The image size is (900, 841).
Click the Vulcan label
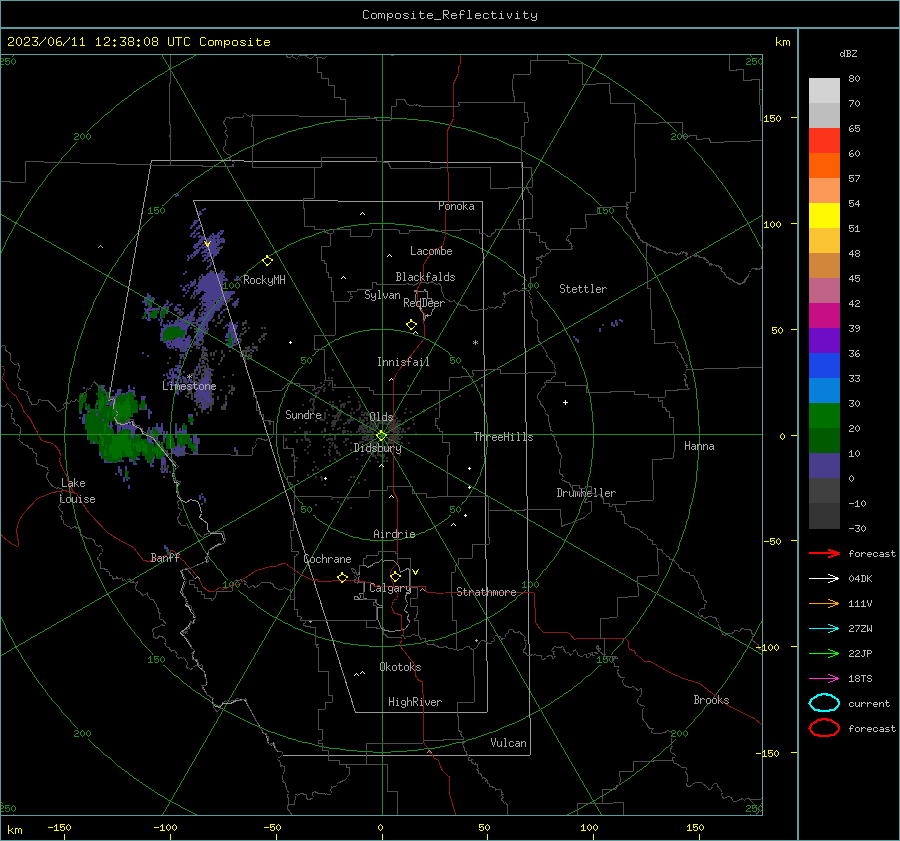(508, 743)
